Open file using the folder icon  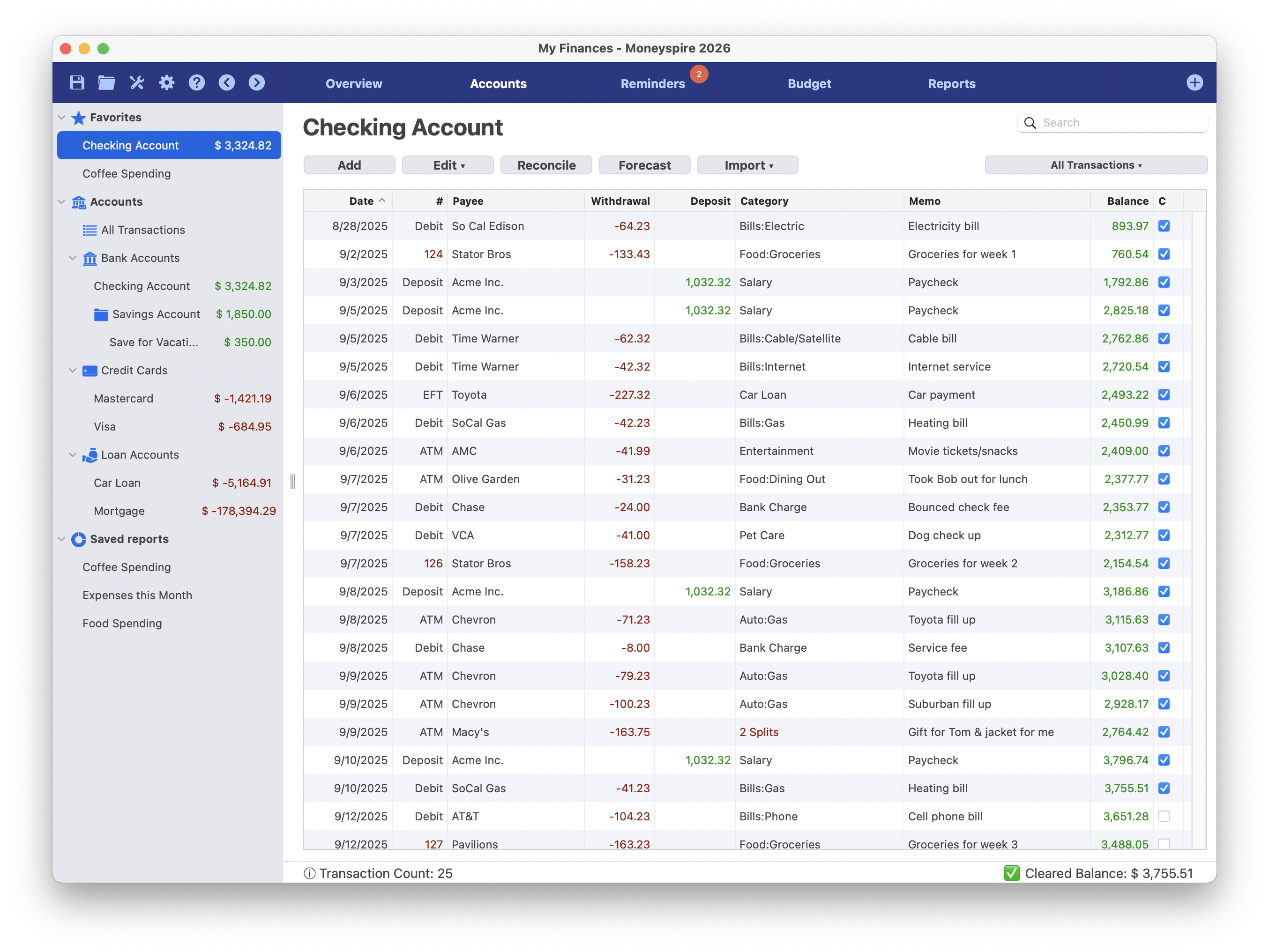point(106,82)
